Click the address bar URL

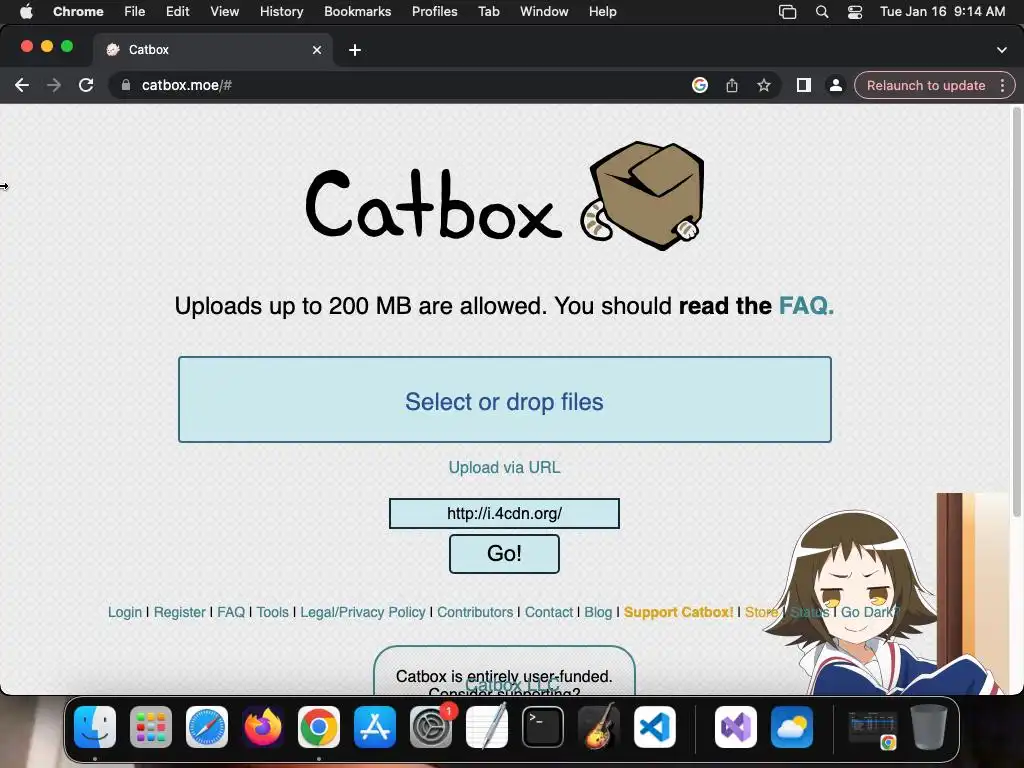pyautogui.click(x=187, y=85)
